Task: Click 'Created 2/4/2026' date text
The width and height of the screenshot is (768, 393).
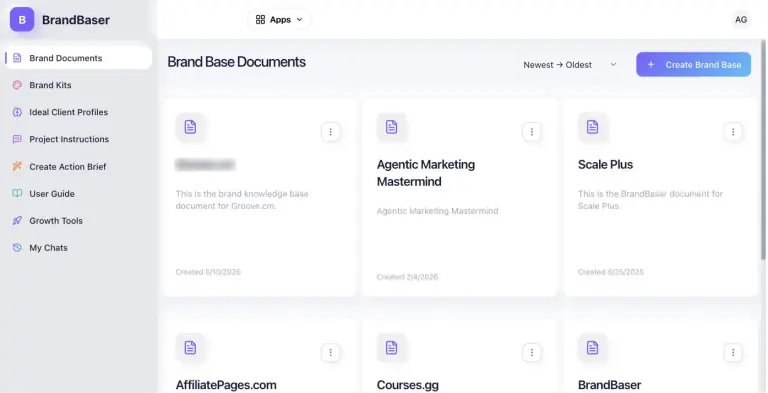Action: 408,277
